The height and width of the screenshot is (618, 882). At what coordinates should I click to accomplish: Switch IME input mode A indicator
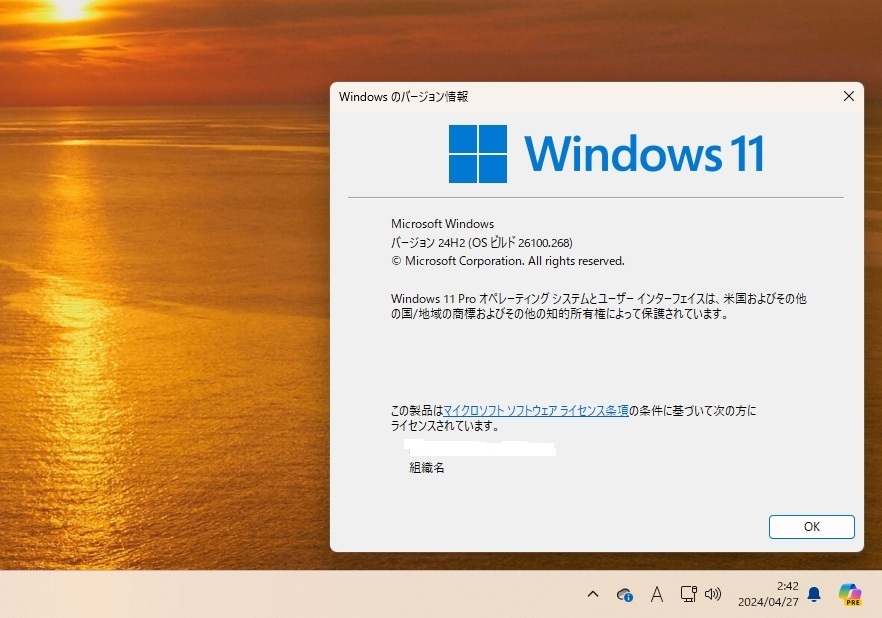[x=656, y=594]
